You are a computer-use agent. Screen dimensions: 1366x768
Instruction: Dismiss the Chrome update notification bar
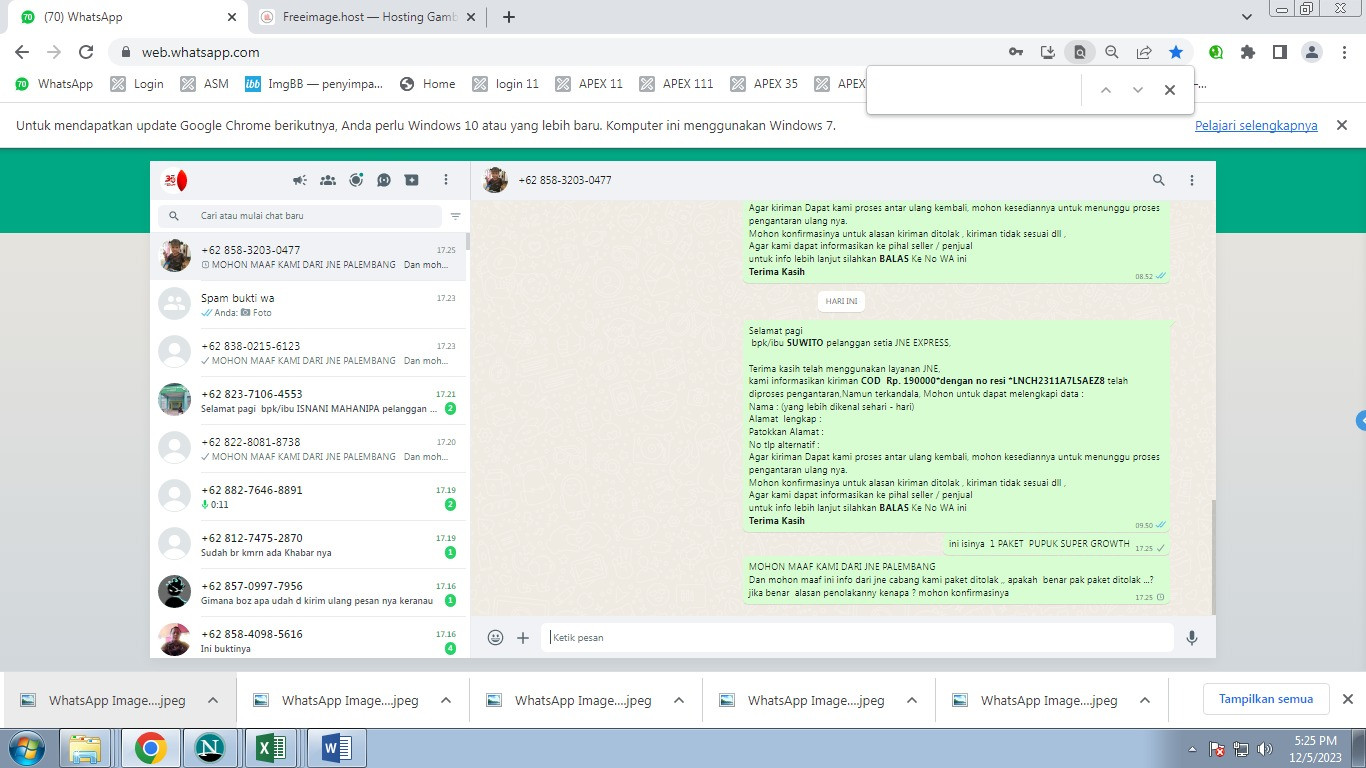[x=1343, y=125]
